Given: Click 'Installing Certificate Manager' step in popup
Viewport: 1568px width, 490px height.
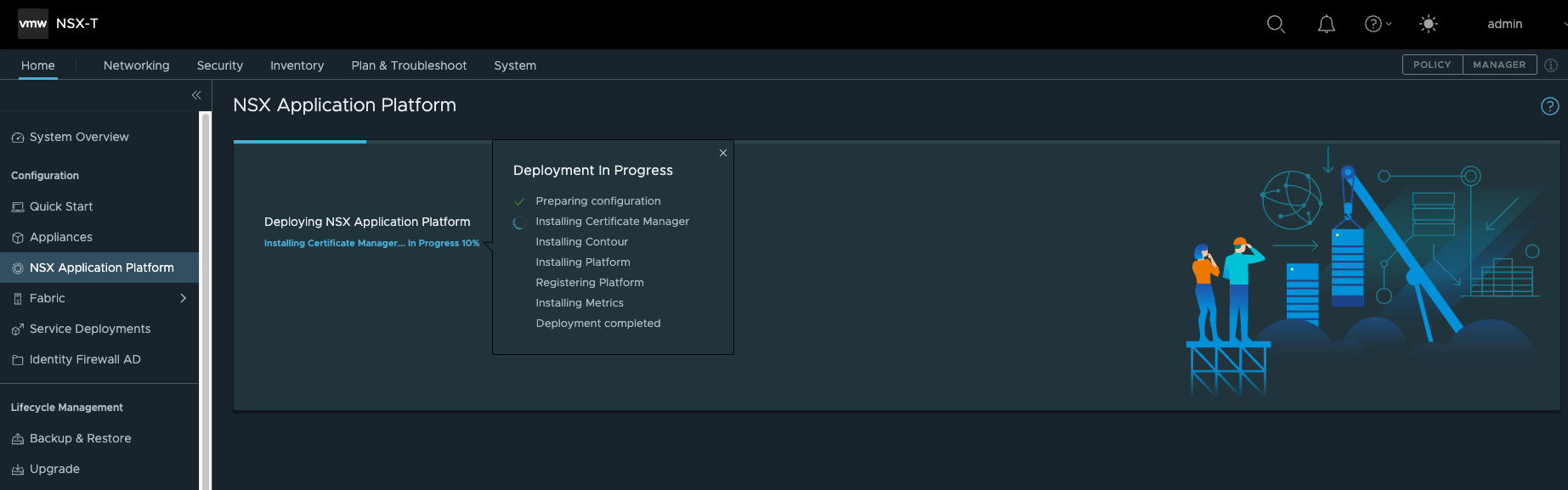Looking at the screenshot, I should tap(613, 222).
